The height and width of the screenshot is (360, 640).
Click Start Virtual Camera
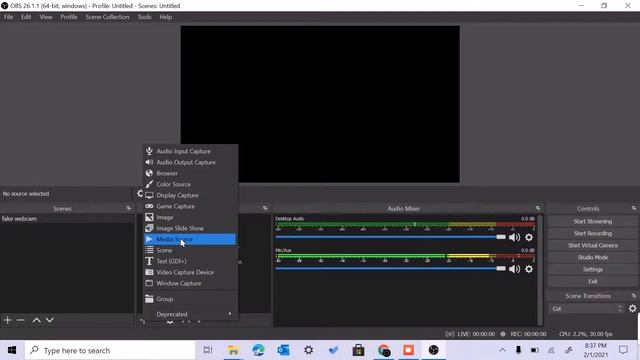pyautogui.click(x=593, y=245)
